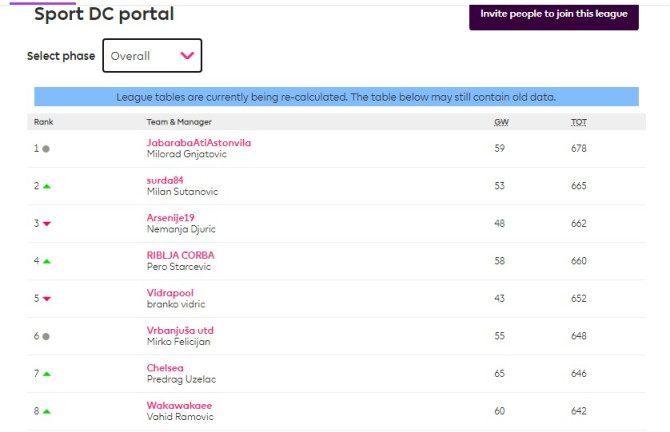670x432 pixels.
Task: Click the GW column header
Action: (500, 122)
